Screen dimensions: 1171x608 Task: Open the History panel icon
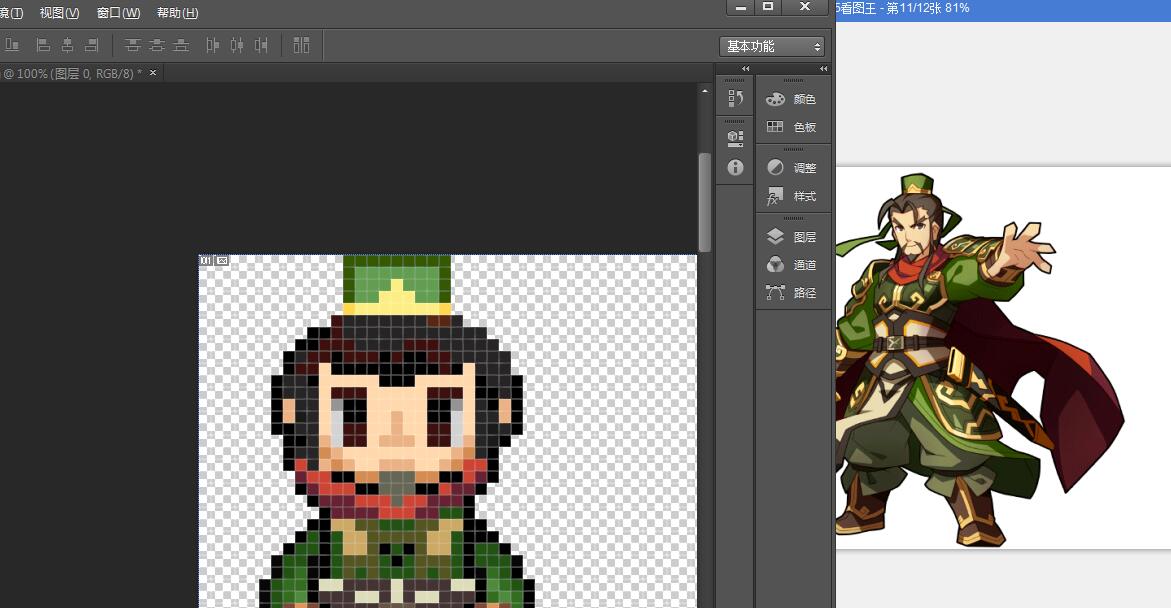click(x=736, y=98)
